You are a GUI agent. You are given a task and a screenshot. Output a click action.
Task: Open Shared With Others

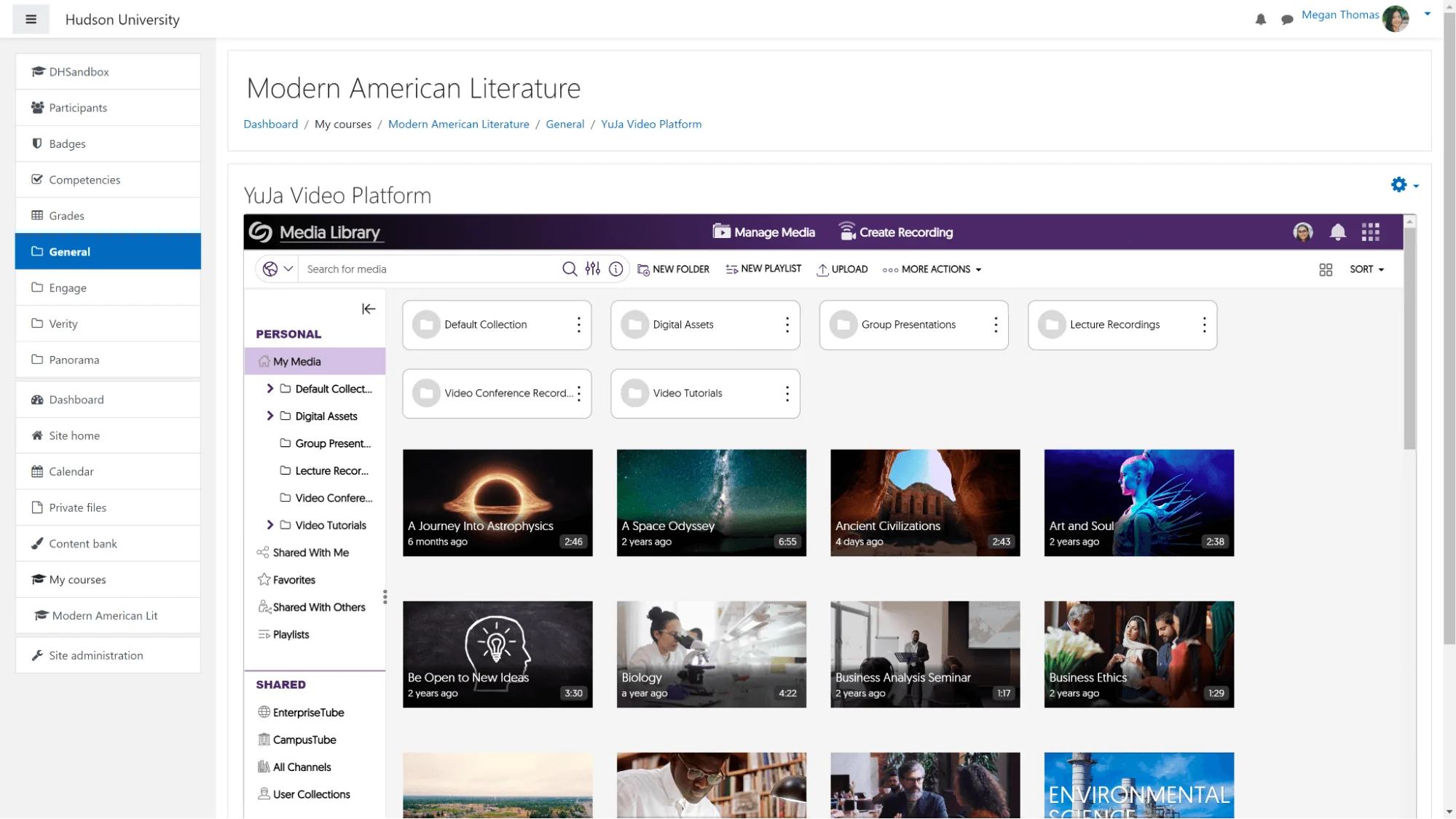312,607
